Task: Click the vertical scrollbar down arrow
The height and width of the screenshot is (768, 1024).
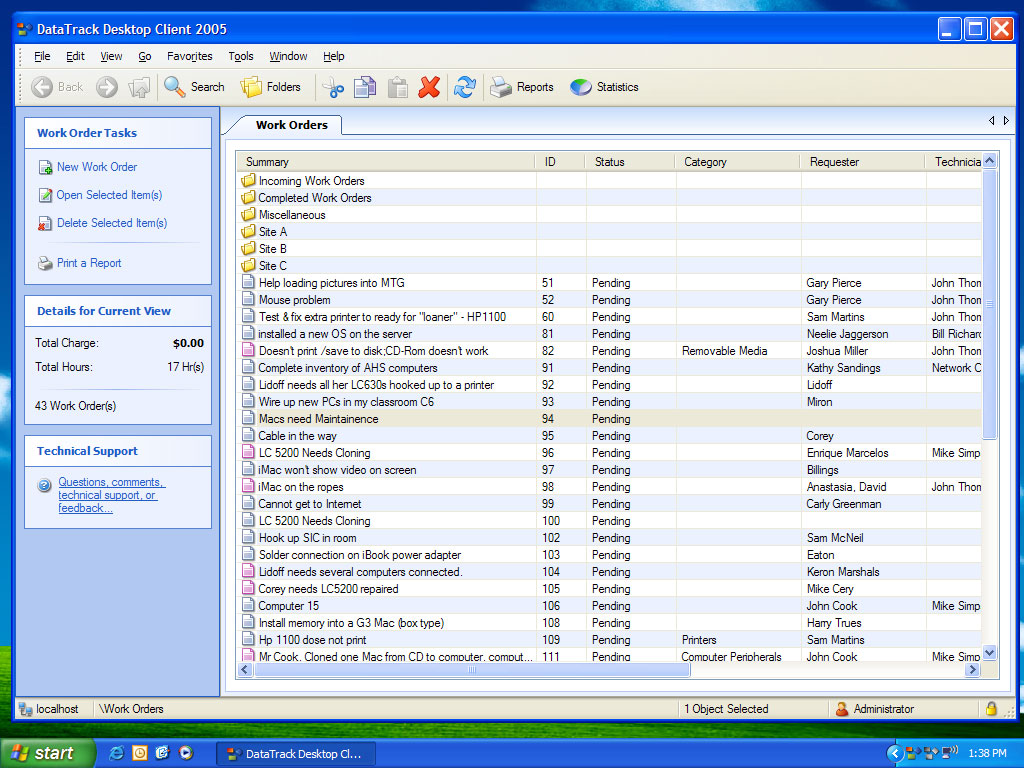Action: tap(990, 653)
